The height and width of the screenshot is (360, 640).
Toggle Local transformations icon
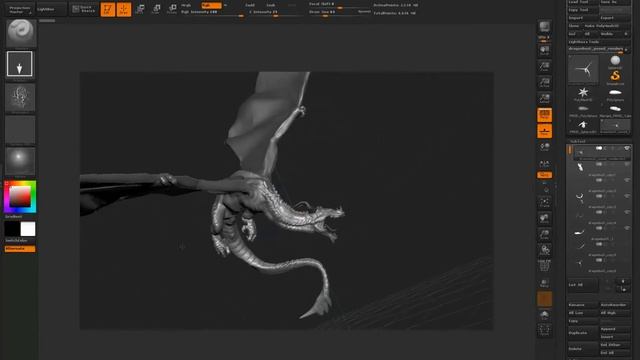544,147
